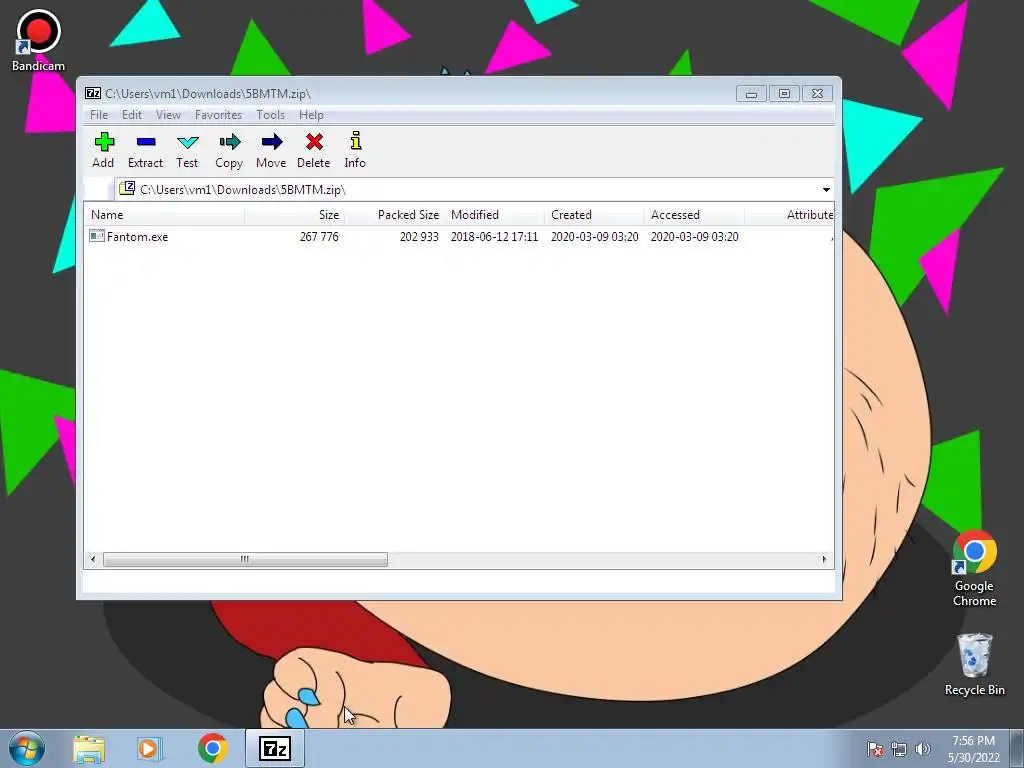
Task: Select the Fantom.exe file name
Action: (137, 236)
